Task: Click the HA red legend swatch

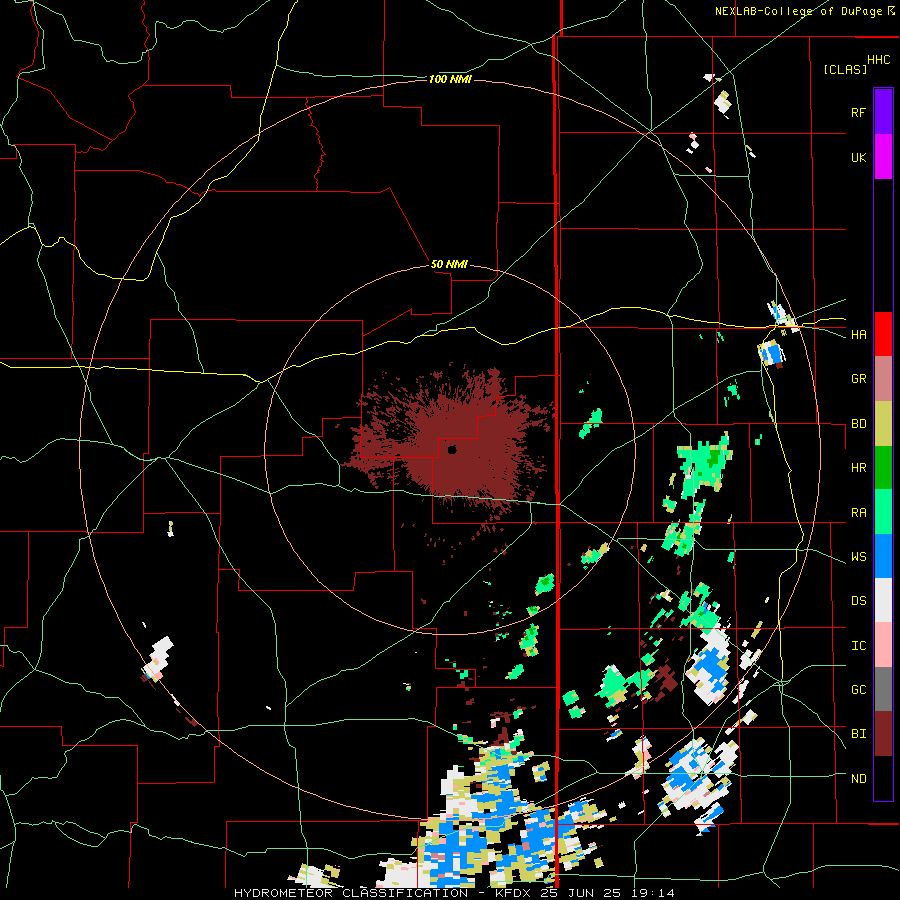Action: click(883, 334)
